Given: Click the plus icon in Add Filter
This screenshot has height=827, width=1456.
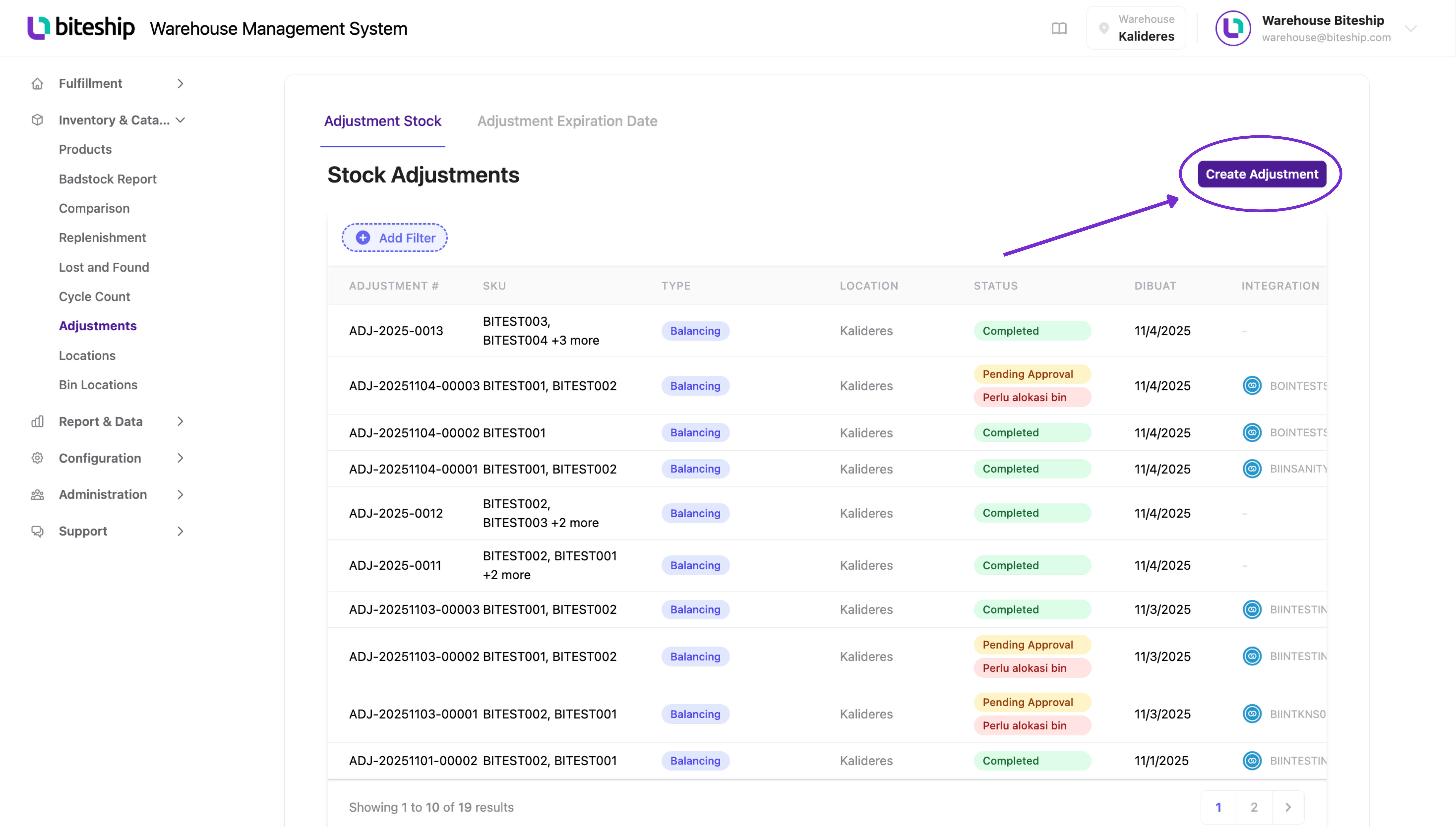Looking at the screenshot, I should [x=363, y=237].
